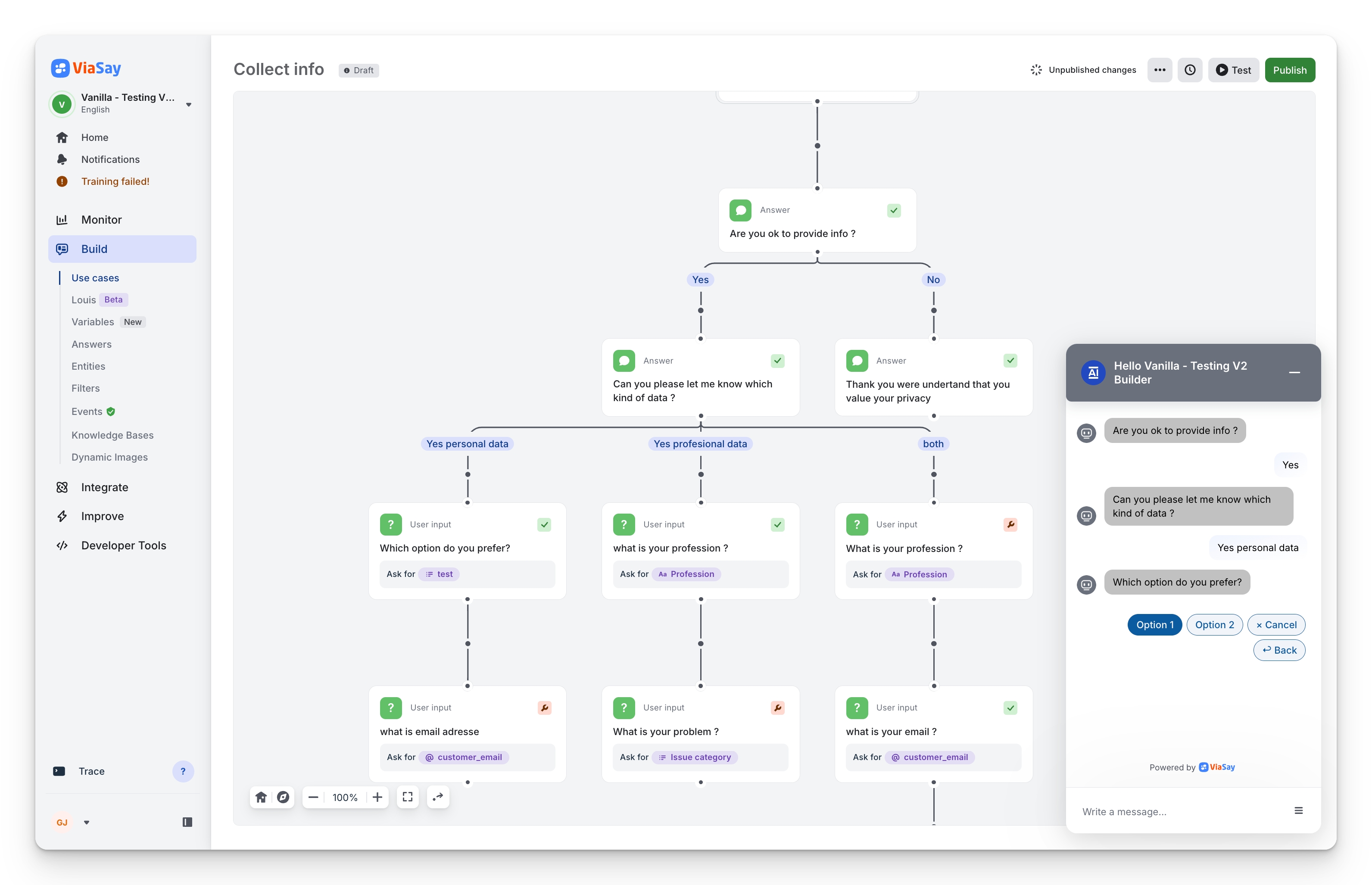Click Powered by ViaSay link
This screenshot has width=1372, height=885.
1192,767
